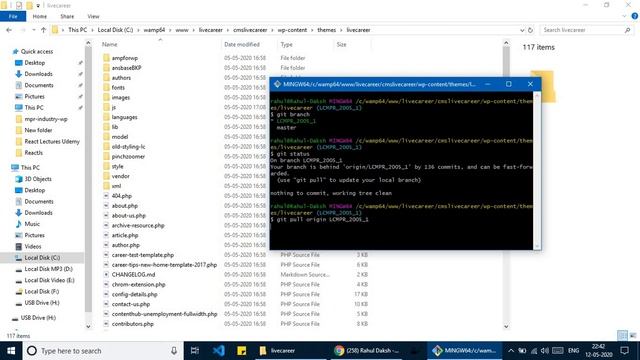Select the old-styling-lc folder
The height and width of the screenshot is (360, 640).
[128, 147]
